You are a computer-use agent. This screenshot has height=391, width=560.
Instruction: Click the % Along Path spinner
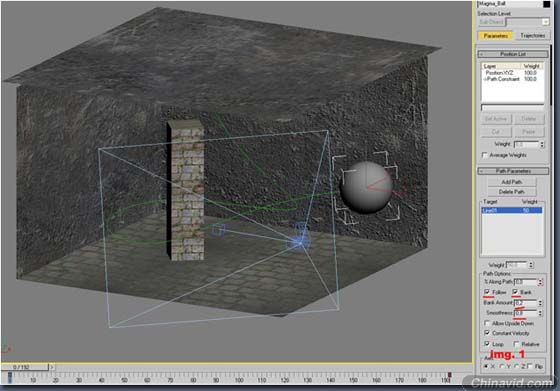(x=540, y=282)
